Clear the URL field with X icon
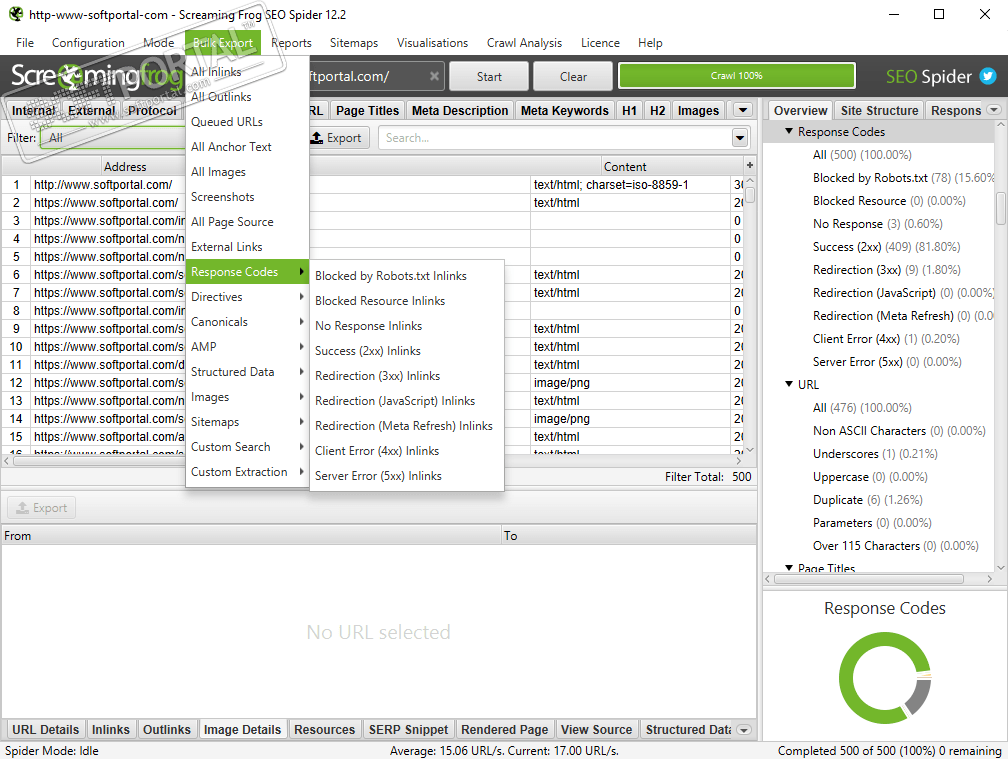This screenshot has width=1008, height=759. (435, 76)
